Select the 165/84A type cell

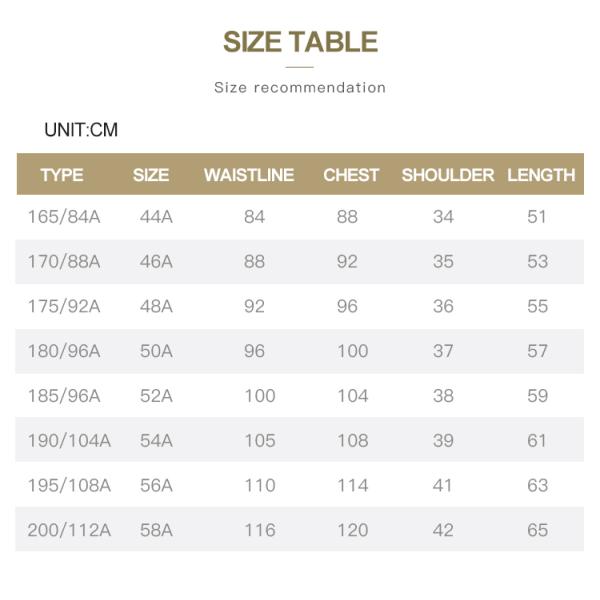tap(64, 217)
